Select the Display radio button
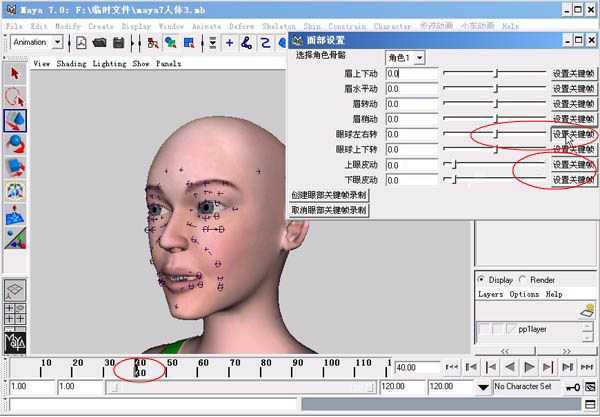The height and width of the screenshot is (417, 600). 481,280
